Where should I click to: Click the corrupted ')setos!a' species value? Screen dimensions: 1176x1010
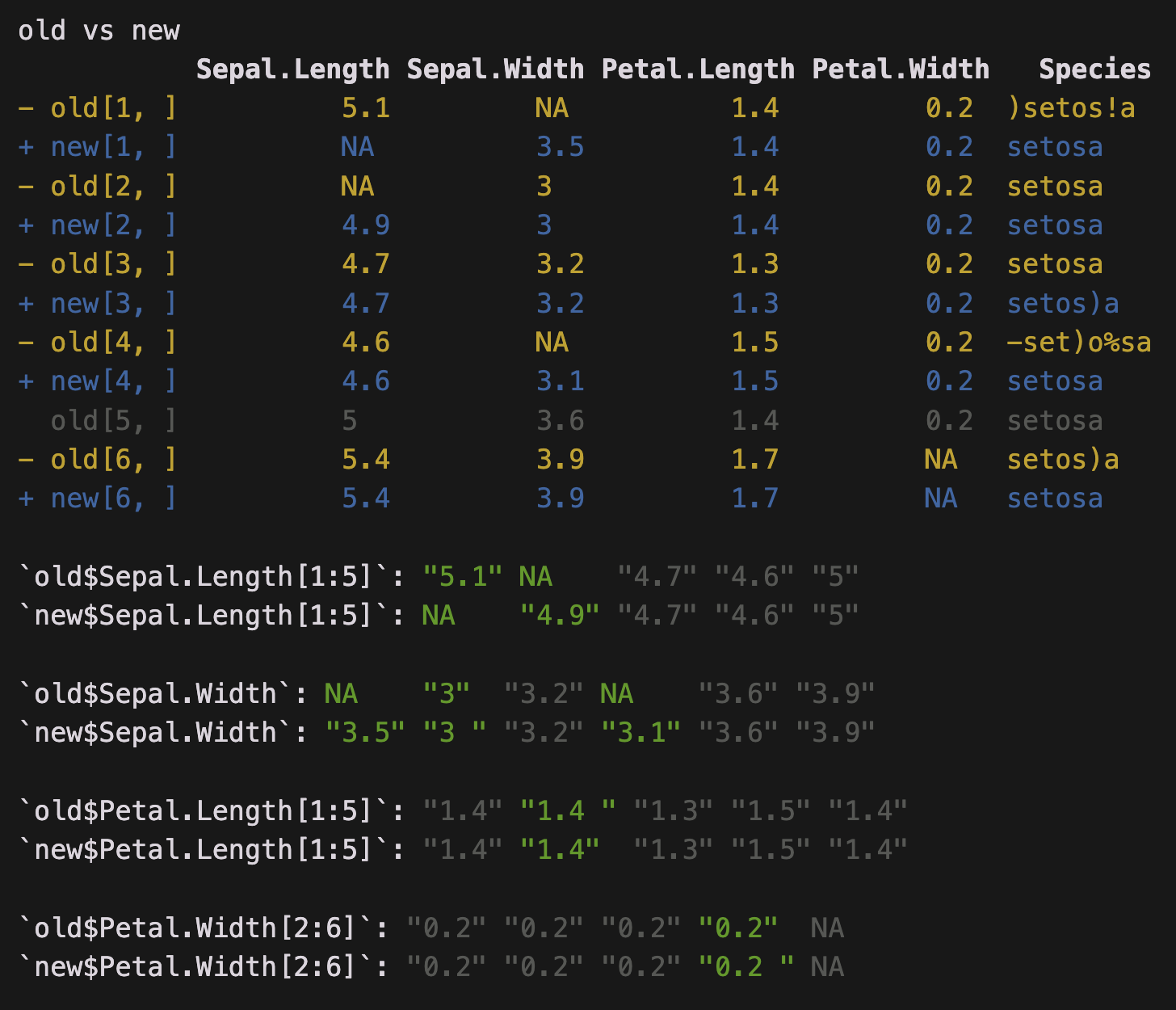click(1071, 108)
